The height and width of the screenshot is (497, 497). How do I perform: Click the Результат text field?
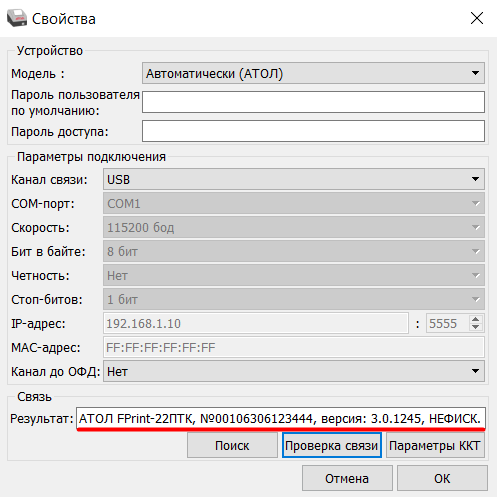pyautogui.click(x=281, y=418)
